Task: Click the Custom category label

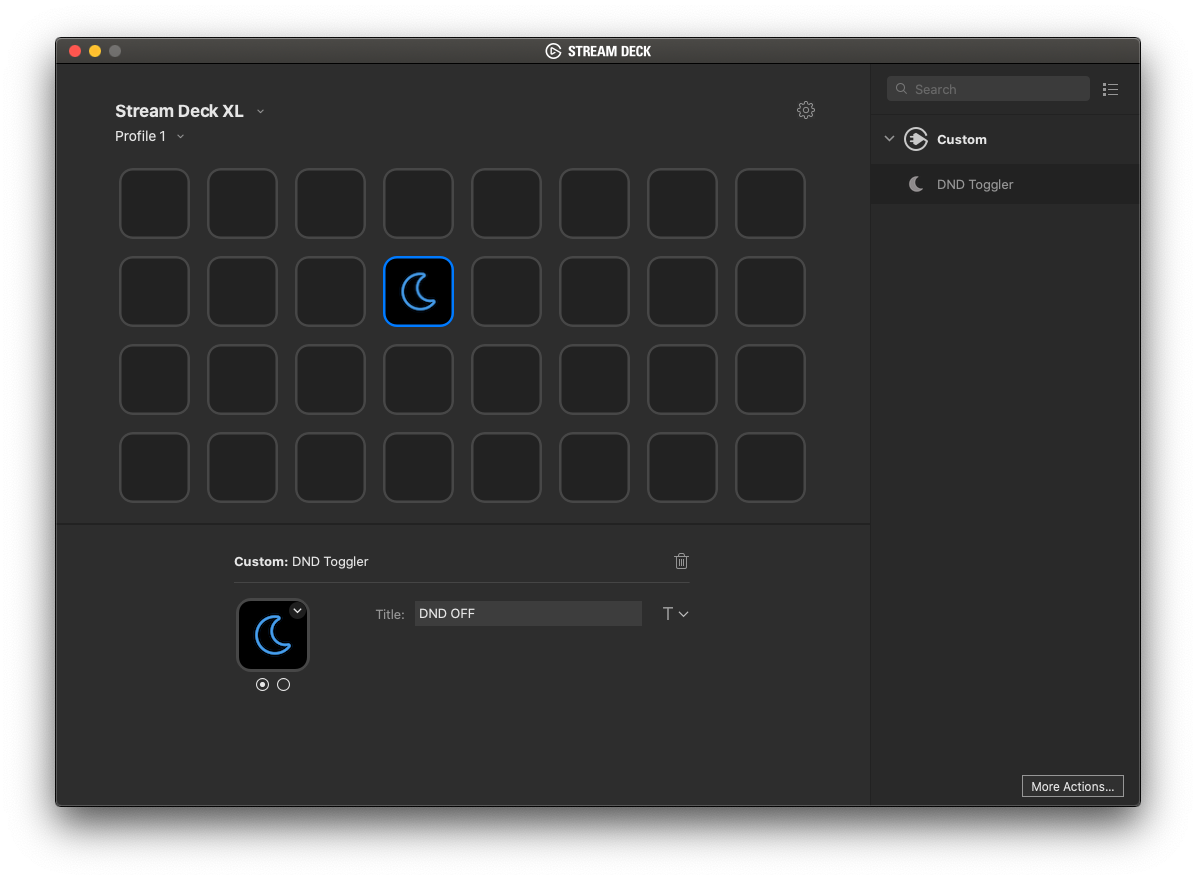Action: pos(961,140)
